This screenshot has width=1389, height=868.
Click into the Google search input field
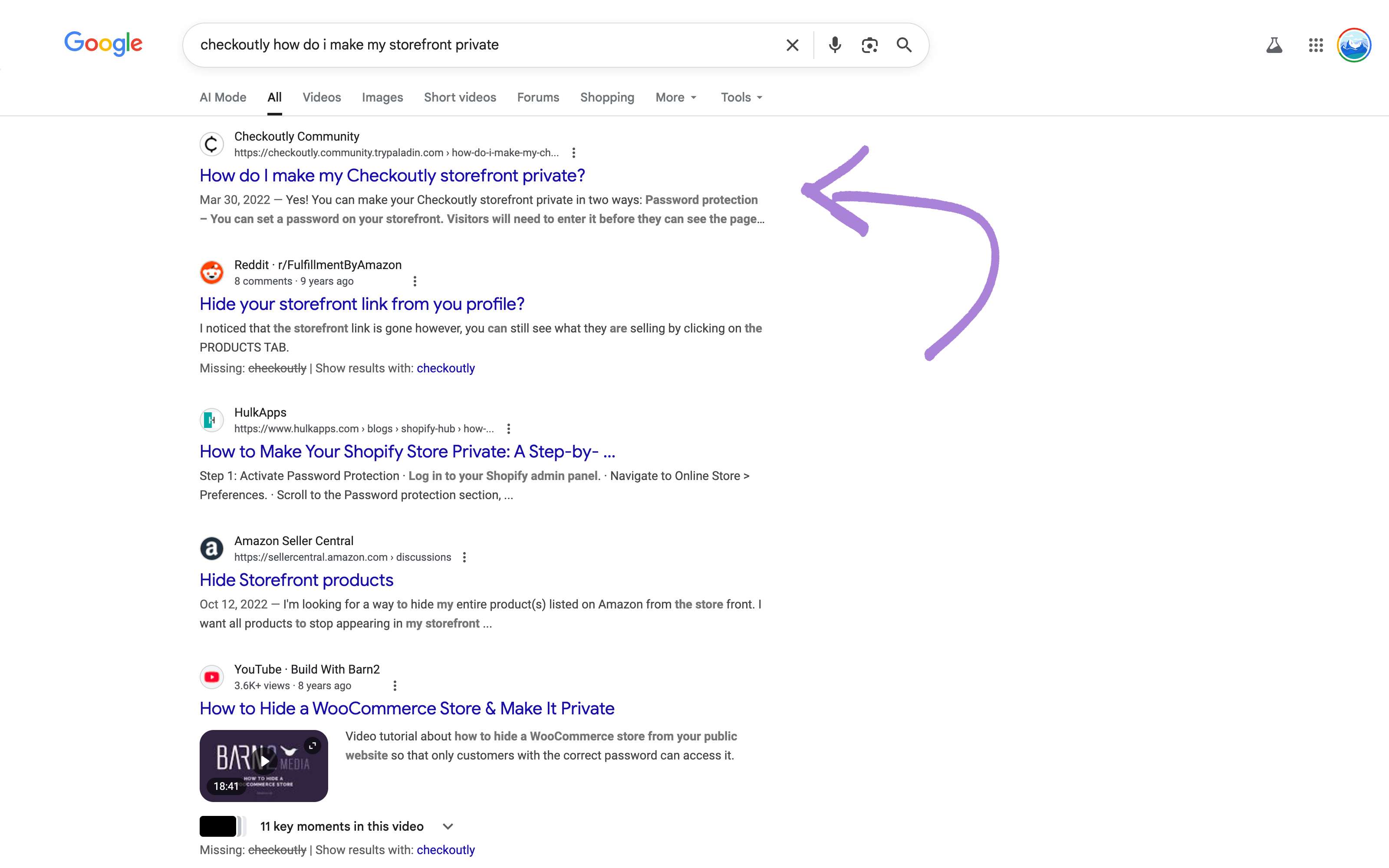(x=482, y=45)
